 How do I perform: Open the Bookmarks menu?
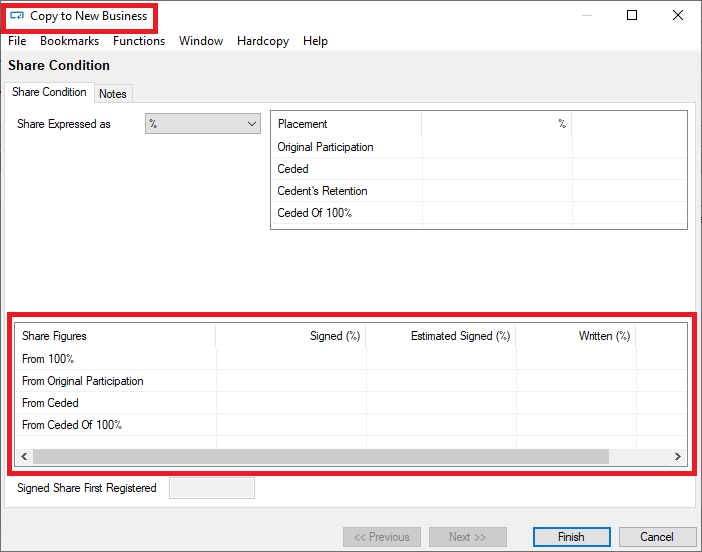[69, 41]
